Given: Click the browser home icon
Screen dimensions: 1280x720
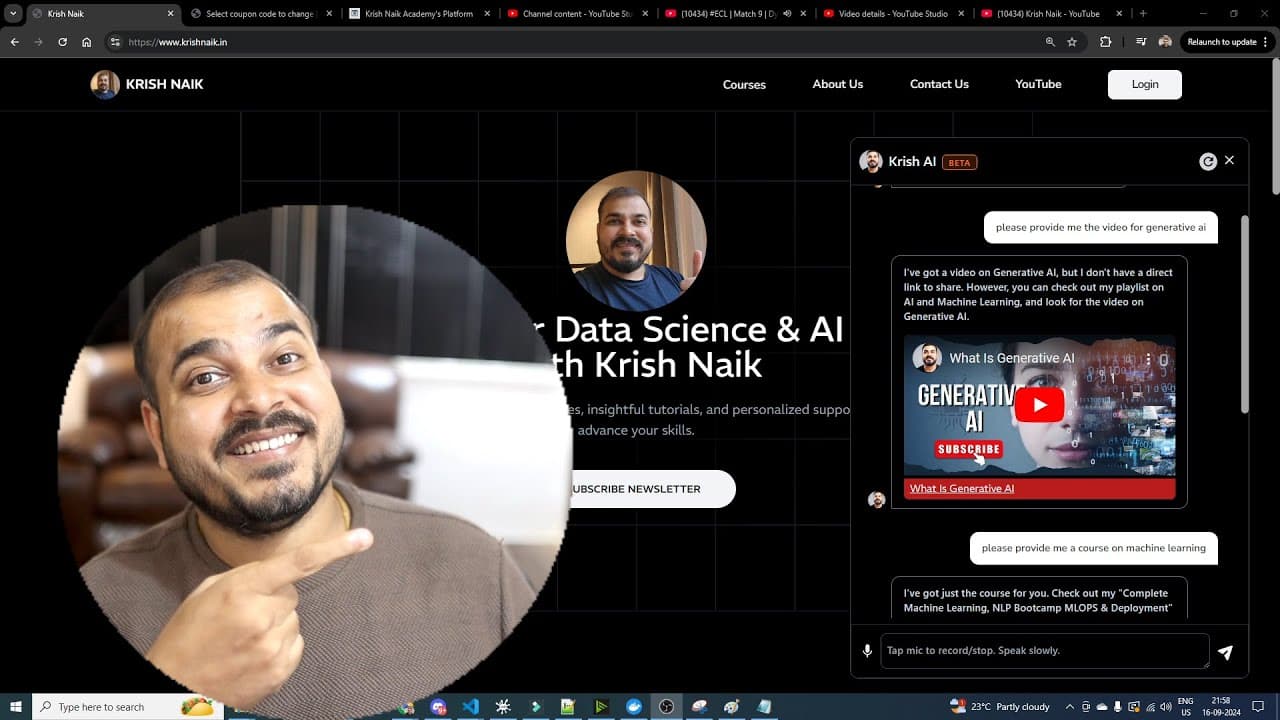Looking at the screenshot, I should tap(87, 42).
